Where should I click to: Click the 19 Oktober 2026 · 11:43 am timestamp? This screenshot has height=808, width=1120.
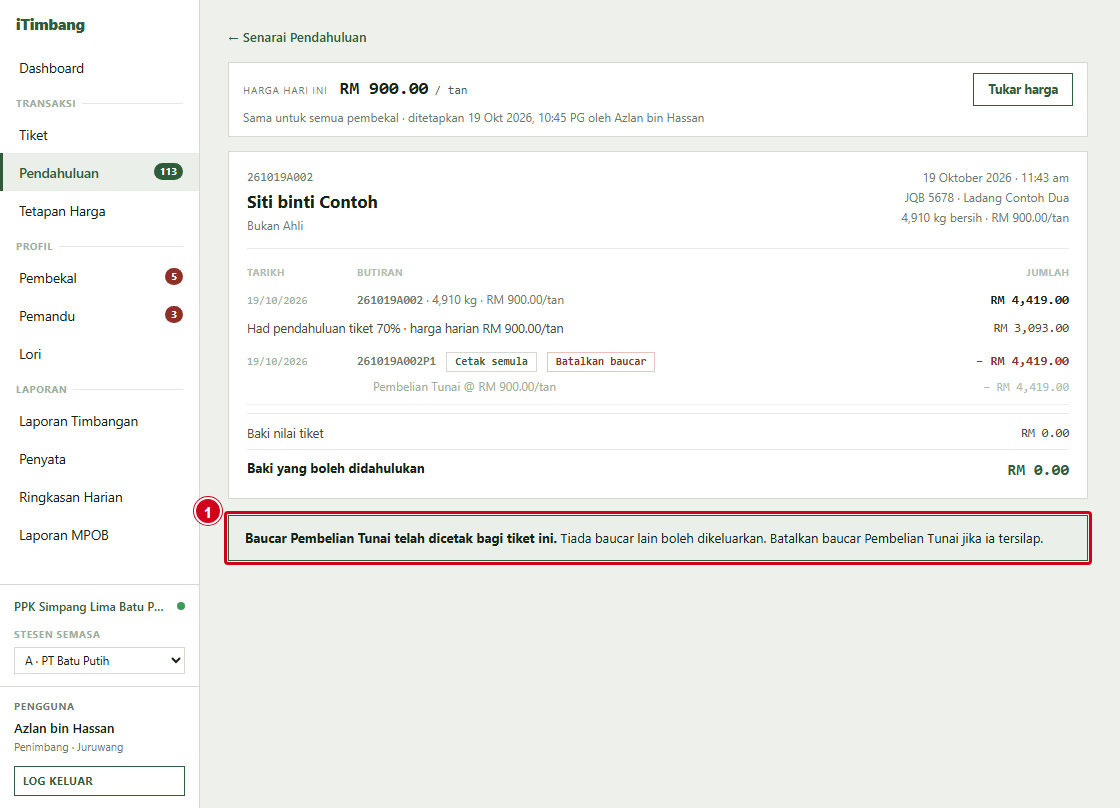point(996,178)
